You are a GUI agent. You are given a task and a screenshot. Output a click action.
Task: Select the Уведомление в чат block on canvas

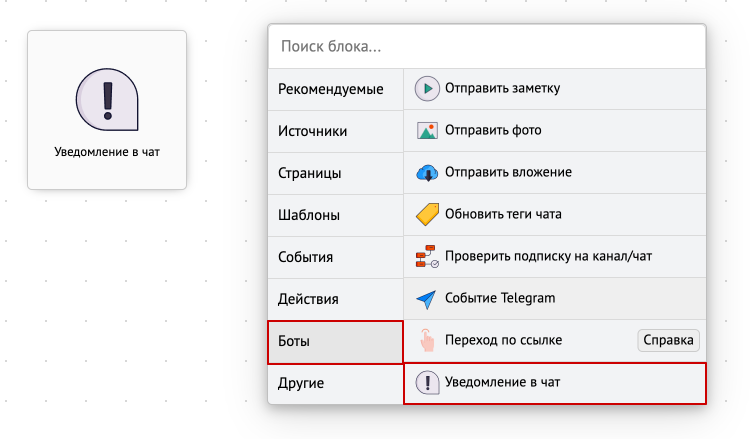click(107, 110)
